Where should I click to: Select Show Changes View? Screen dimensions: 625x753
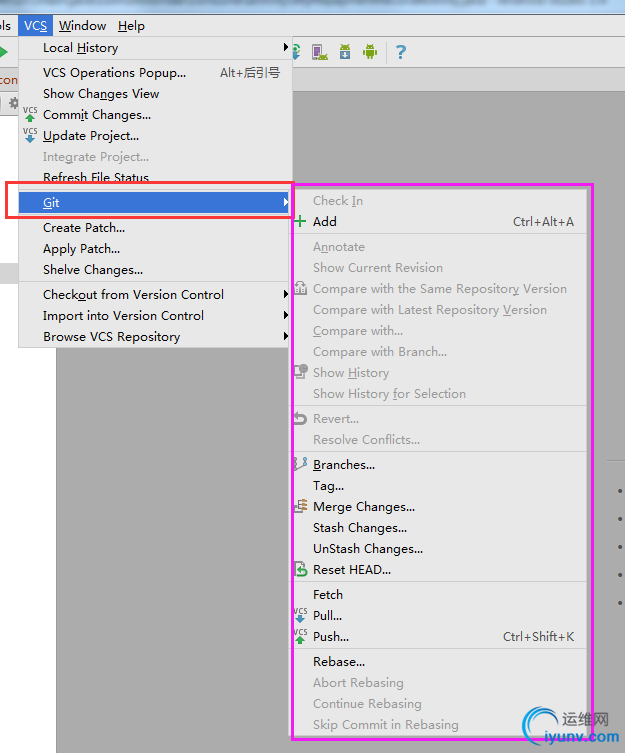155,94
